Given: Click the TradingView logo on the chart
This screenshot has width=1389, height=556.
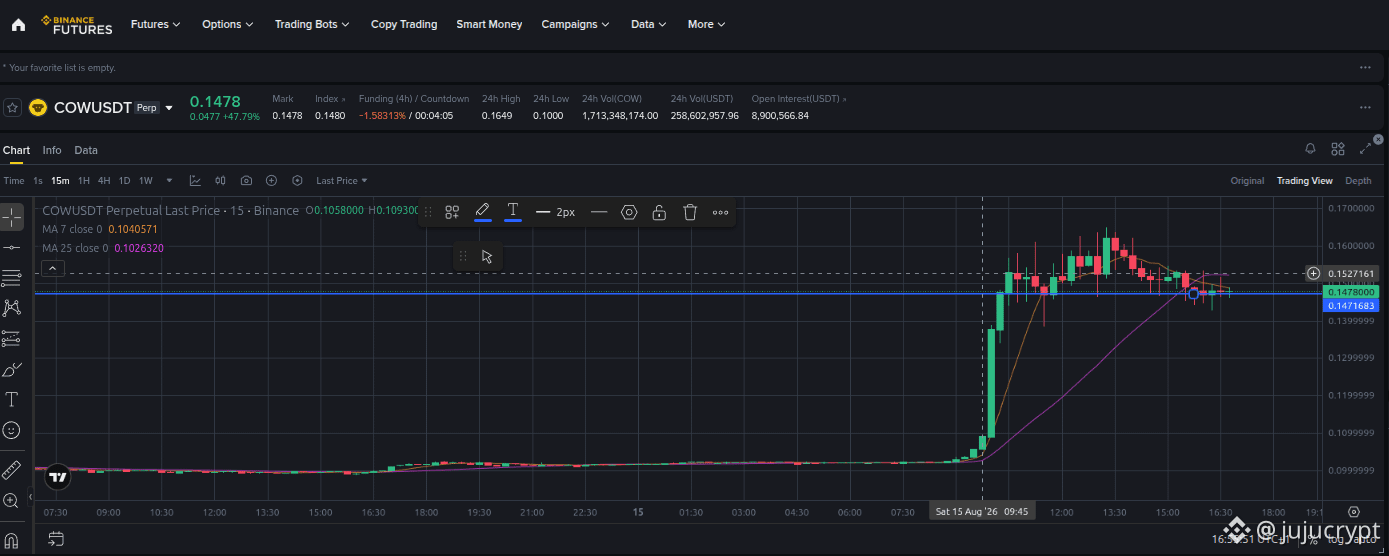Looking at the screenshot, I should (x=58, y=477).
